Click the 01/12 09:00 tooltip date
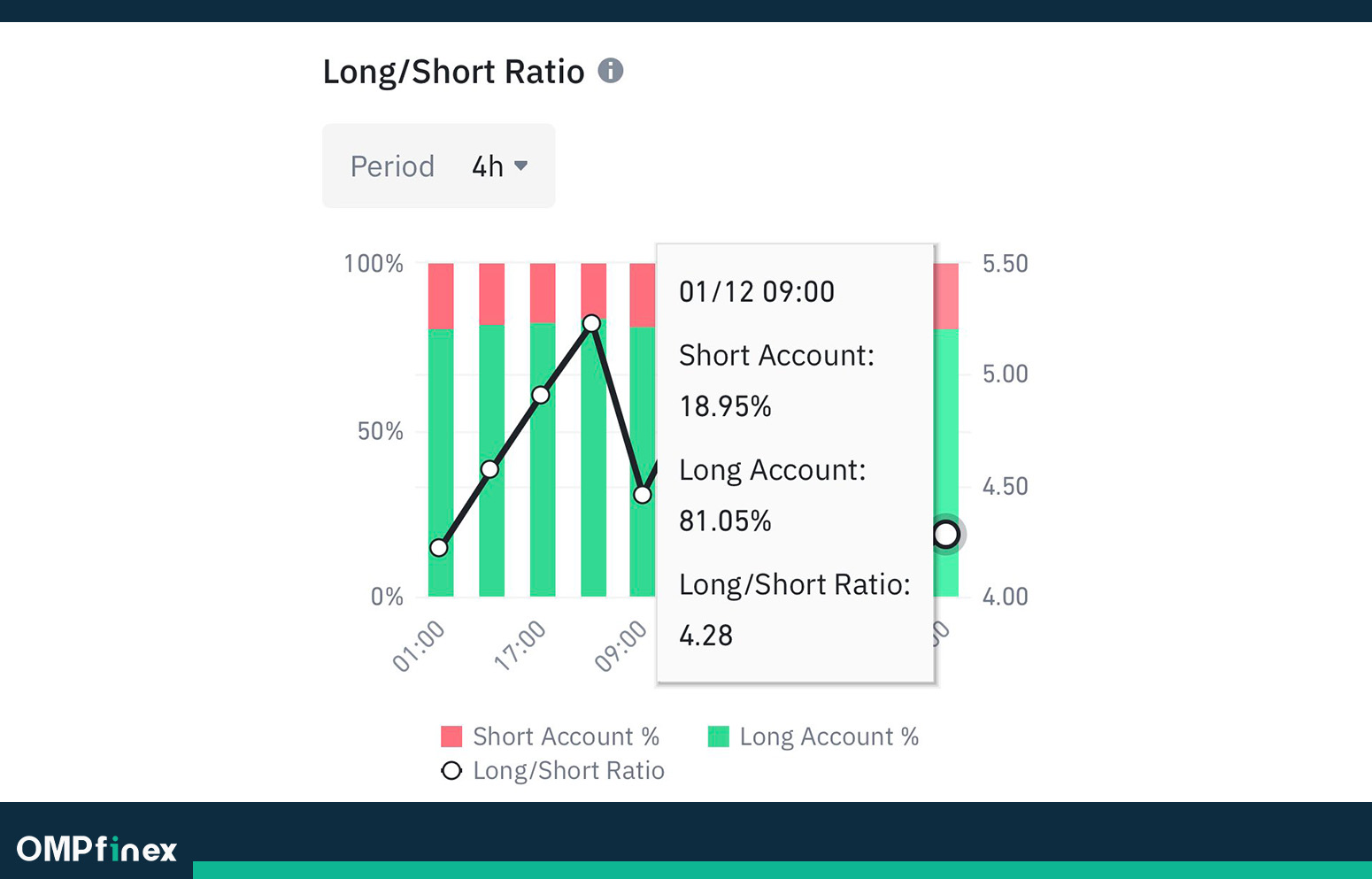The height and width of the screenshot is (879, 1372). coord(757,292)
